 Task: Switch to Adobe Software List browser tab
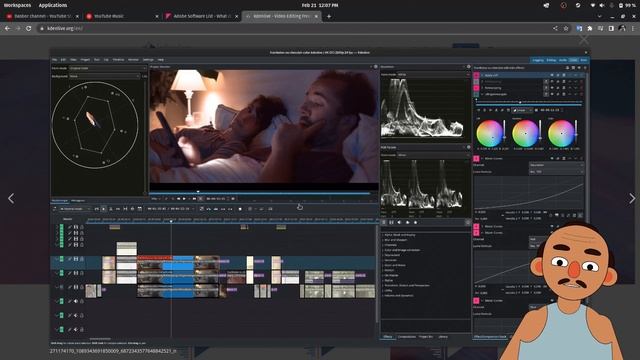pos(201,16)
